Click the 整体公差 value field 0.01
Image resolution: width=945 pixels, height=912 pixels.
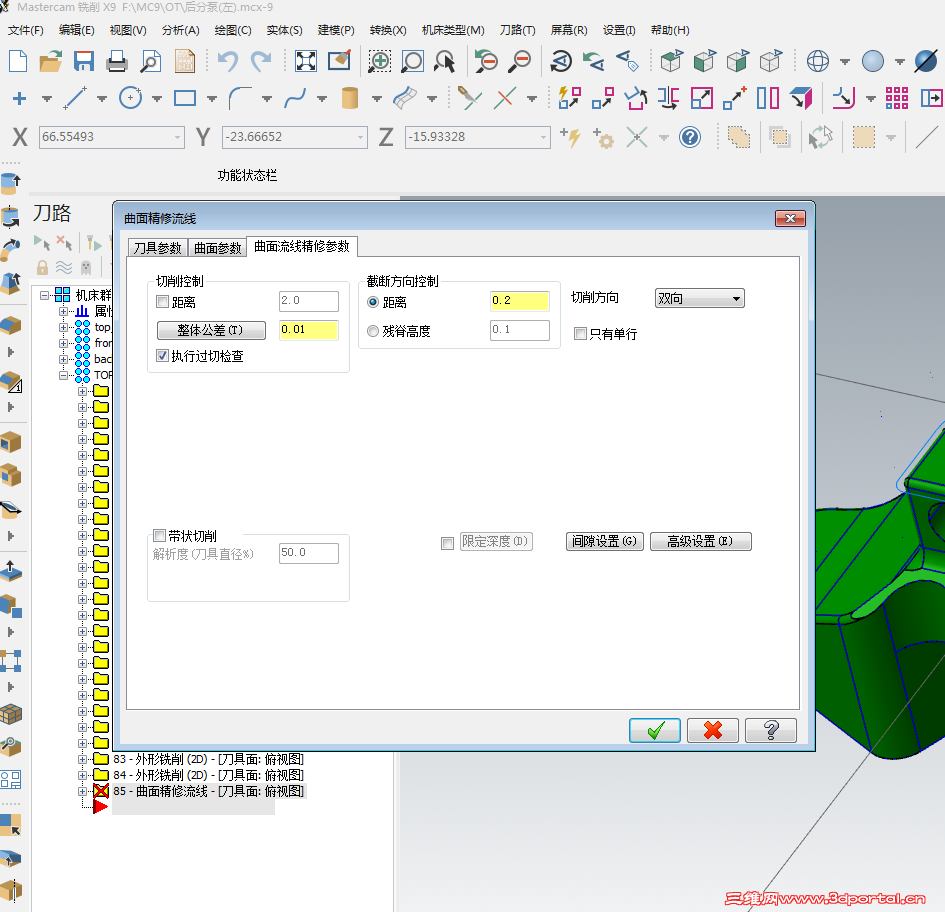click(x=309, y=330)
